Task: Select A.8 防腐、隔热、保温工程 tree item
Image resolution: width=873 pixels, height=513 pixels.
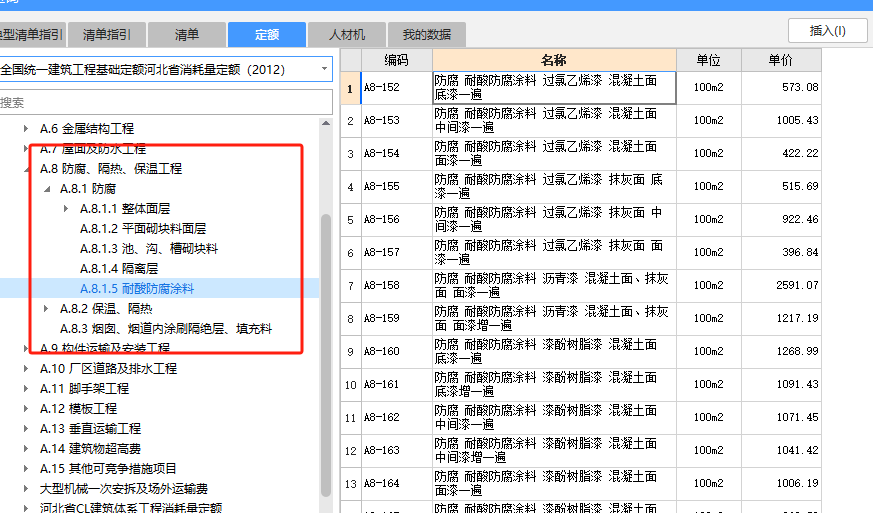Action: [x=111, y=169]
